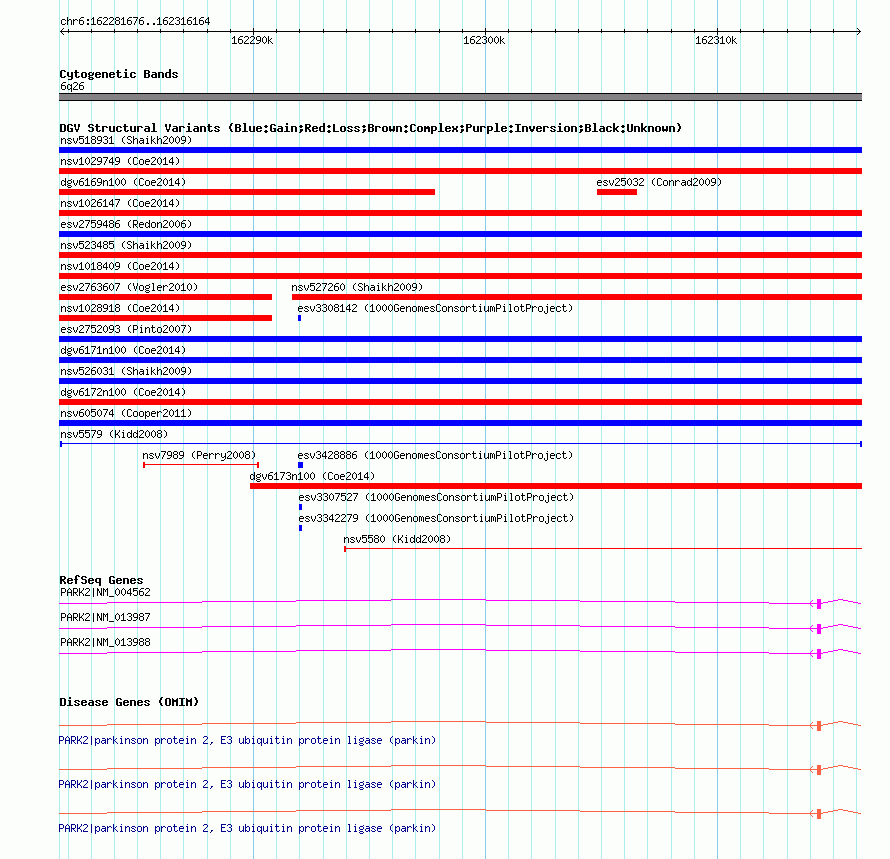Open variant dgv6172n100 (Coe2014)

pyautogui.click(x=123, y=392)
